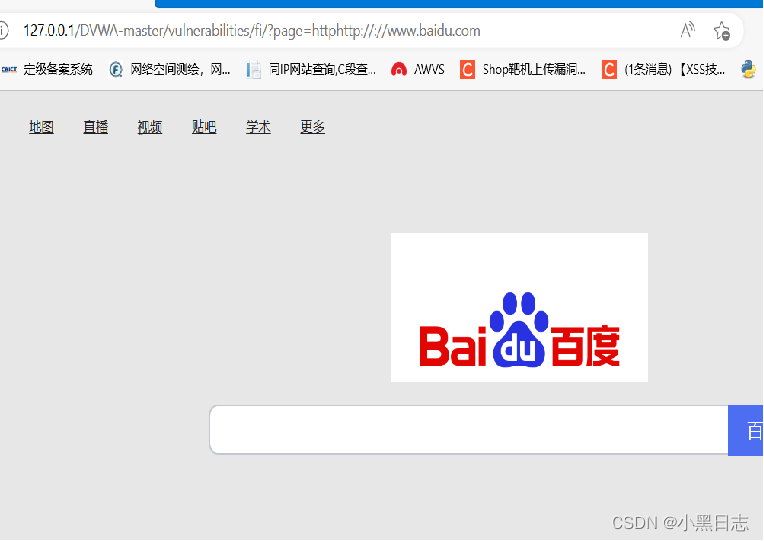Click the 网络空间测绘 bookmark favicon

(115, 70)
